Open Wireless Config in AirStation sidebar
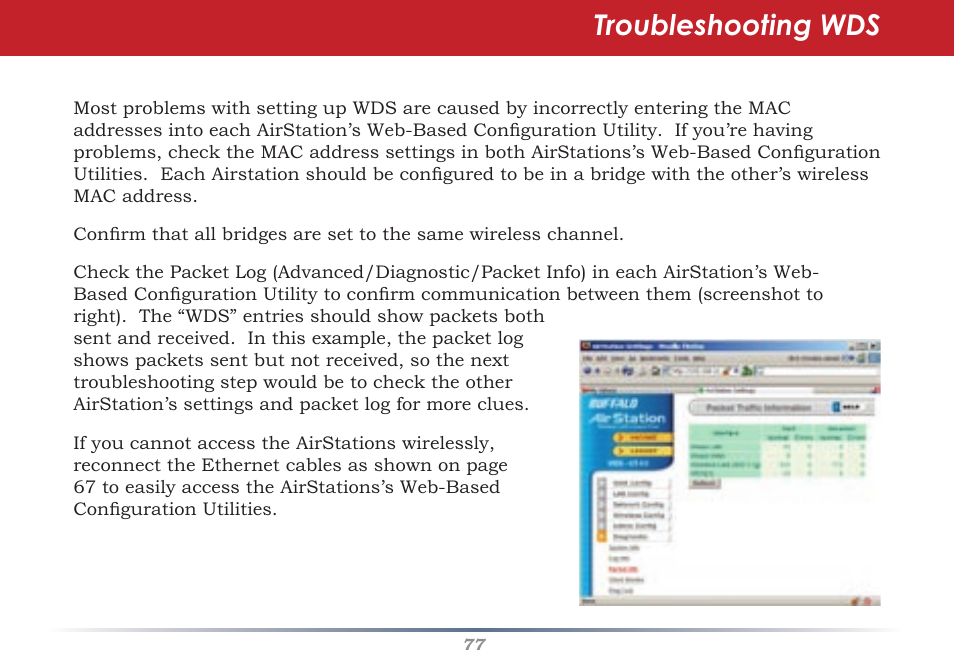The image size is (954, 661). click(638, 516)
